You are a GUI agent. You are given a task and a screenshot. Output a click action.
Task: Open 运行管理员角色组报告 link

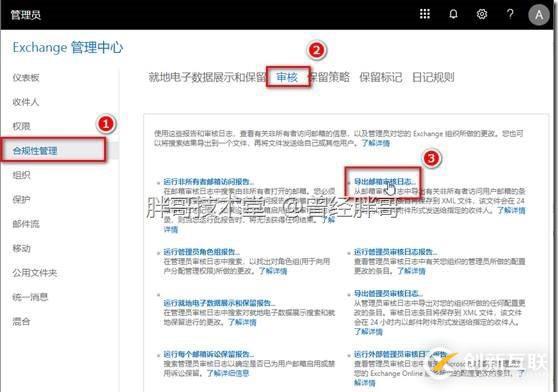click(x=201, y=252)
